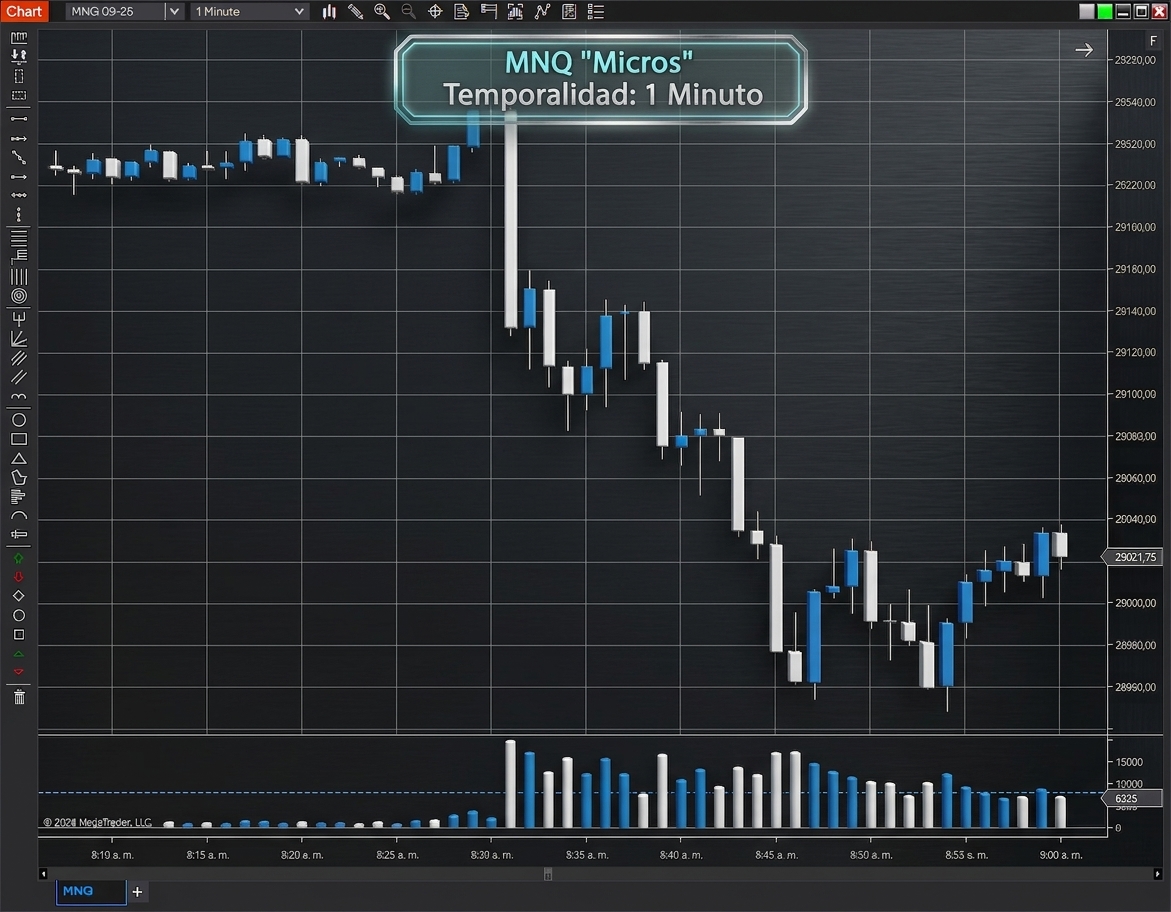Select the Gann fan tool

(19, 338)
